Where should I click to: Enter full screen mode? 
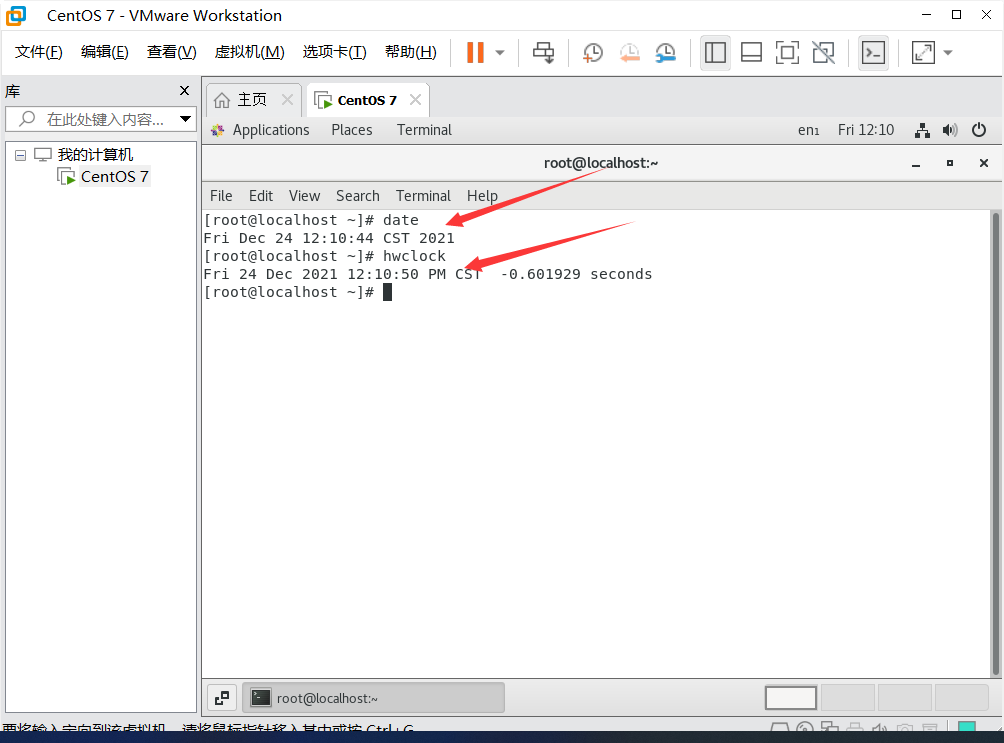point(787,53)
